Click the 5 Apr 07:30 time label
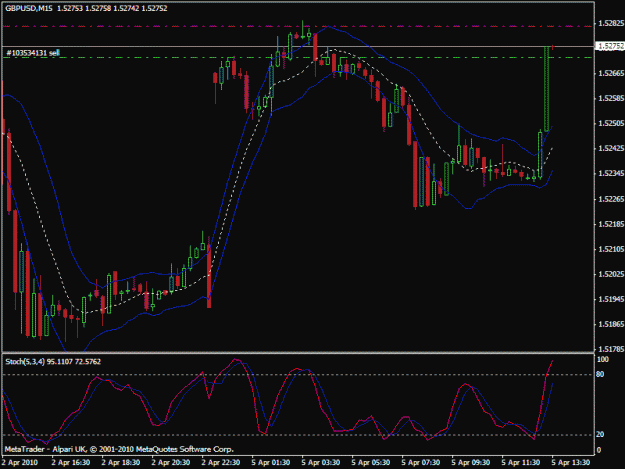Screen dimensions: 625x469 (421, 463)
